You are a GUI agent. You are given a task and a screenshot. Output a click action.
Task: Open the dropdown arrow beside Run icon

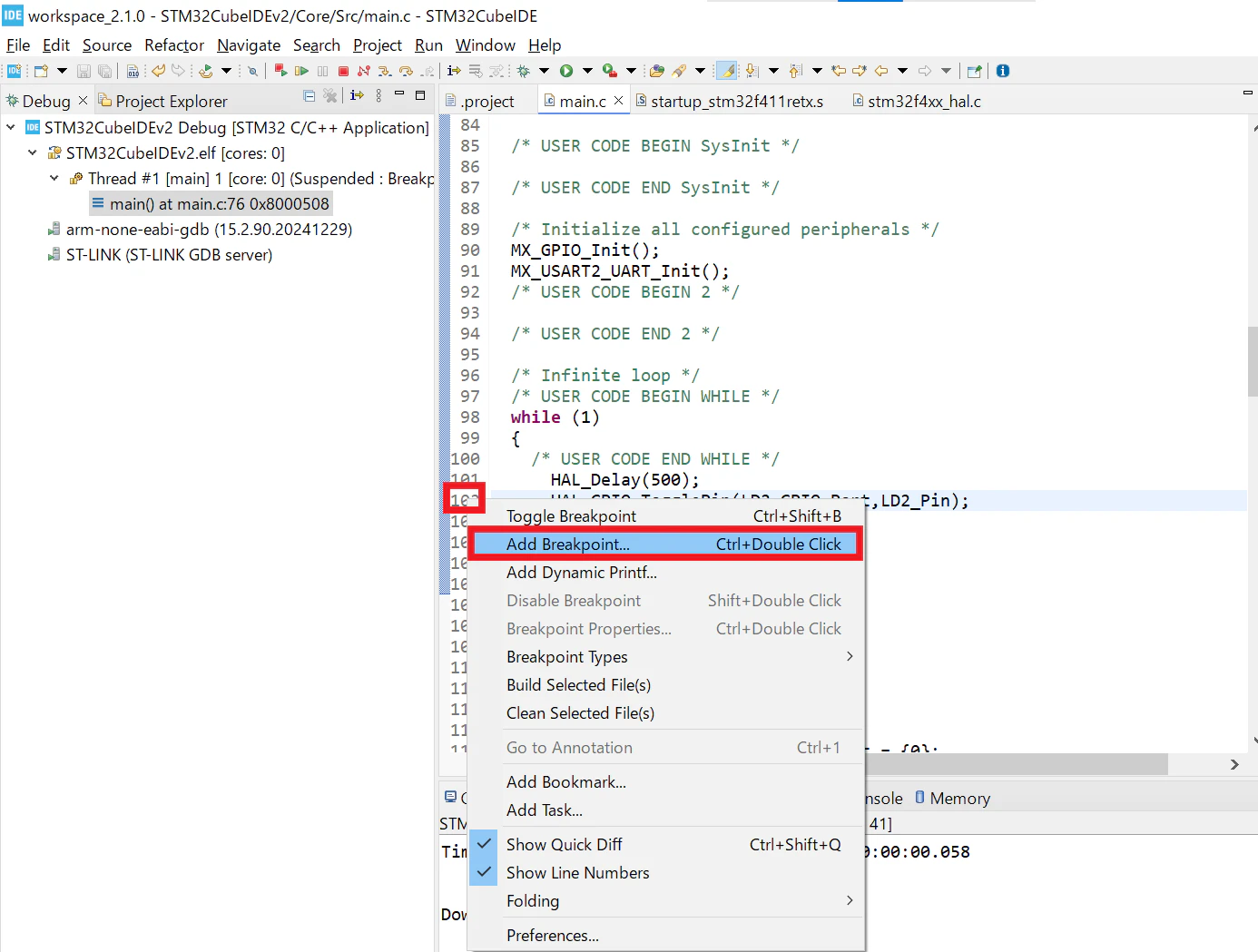pyautogui.click(x=587, y=71)
